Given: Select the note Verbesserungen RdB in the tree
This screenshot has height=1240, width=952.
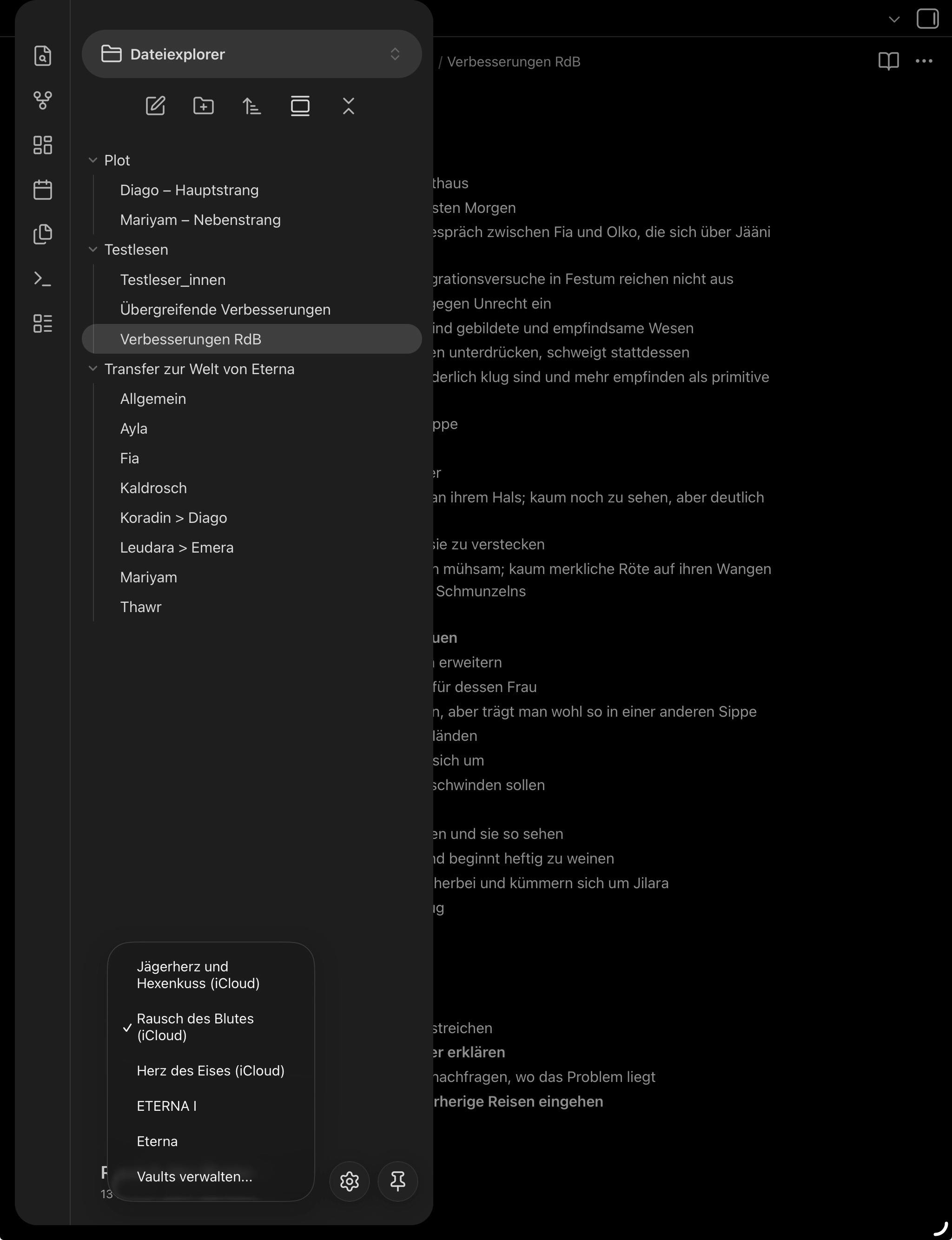Looking at the screenshot, I should pos(251,339).
